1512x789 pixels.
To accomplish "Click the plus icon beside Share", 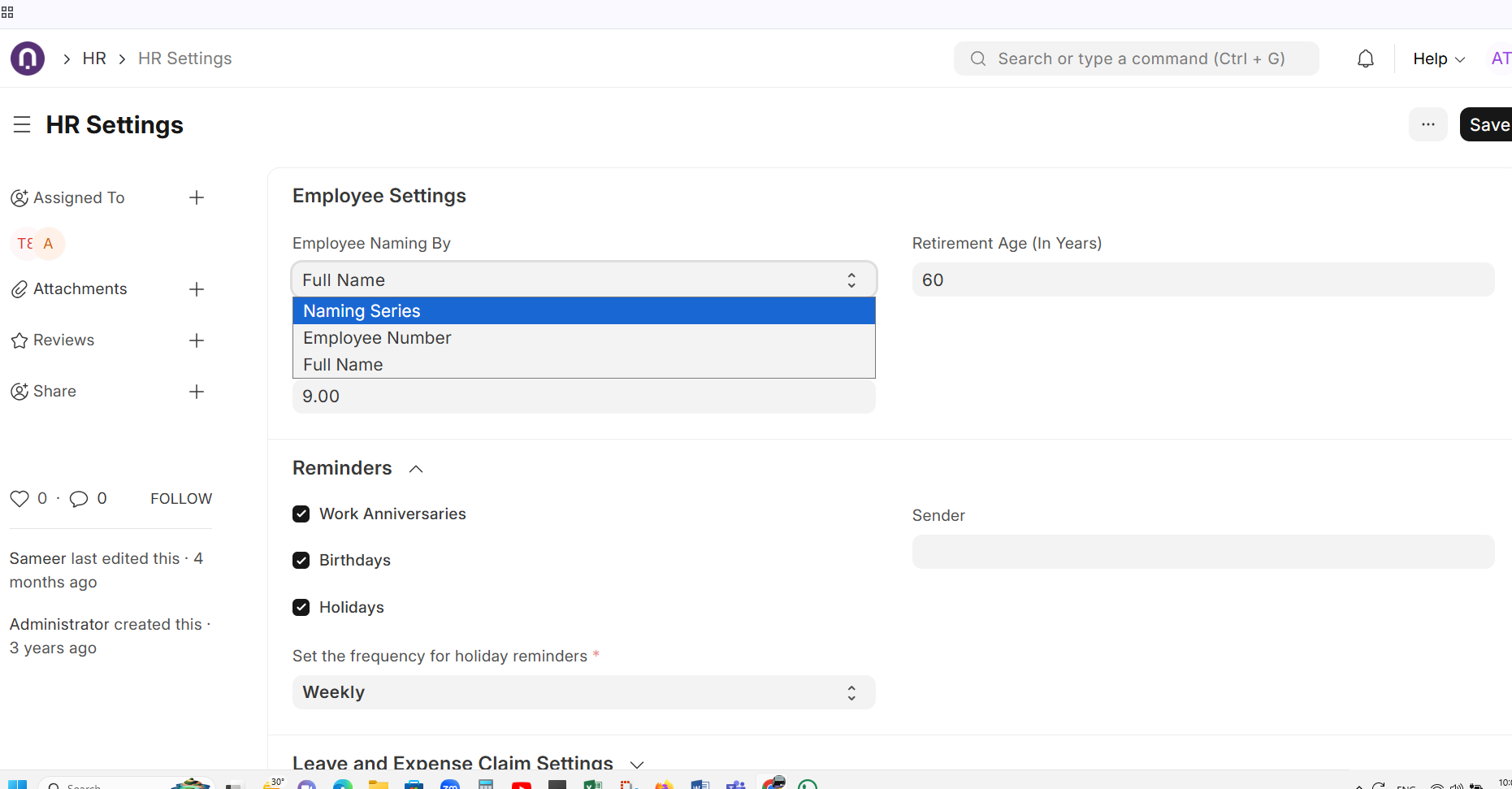I will click(x=197, y=392).
